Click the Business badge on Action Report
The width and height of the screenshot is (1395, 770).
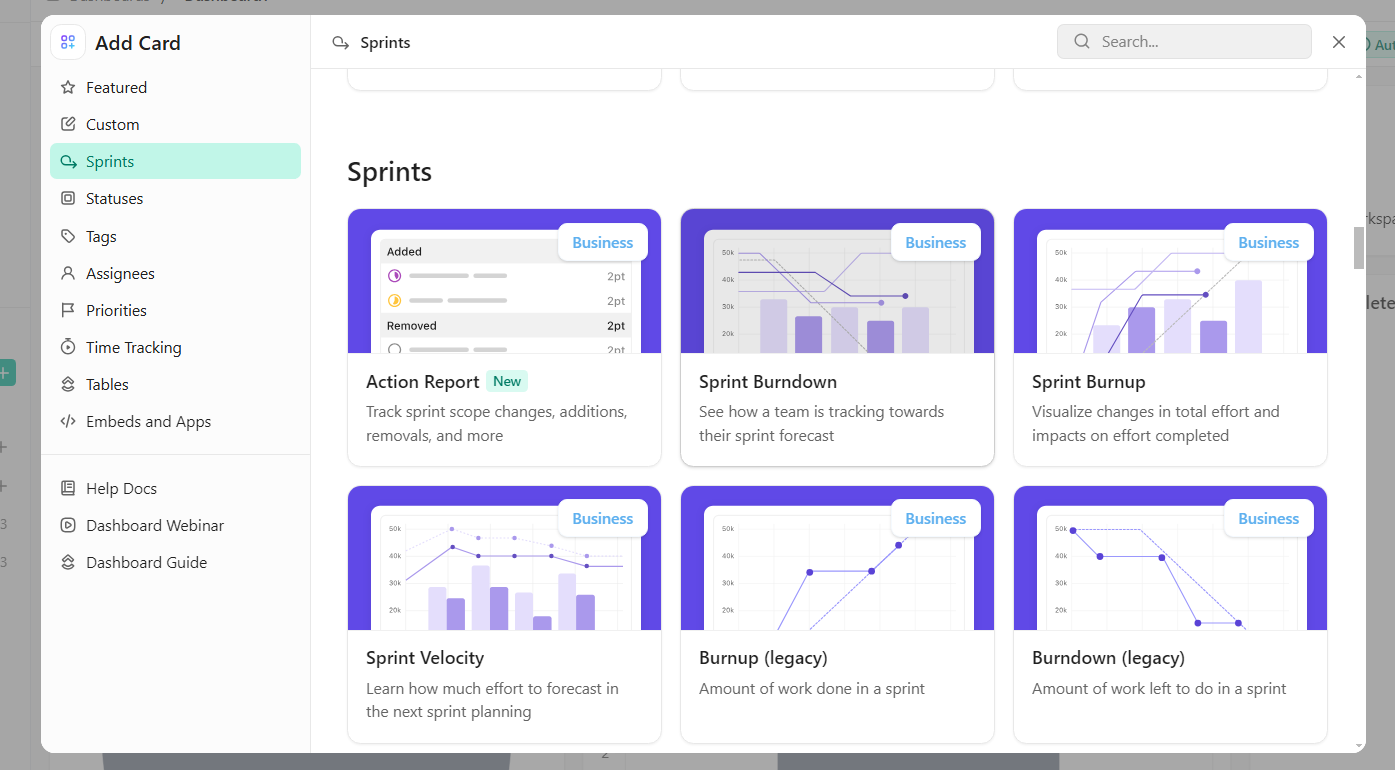(602, 242)
